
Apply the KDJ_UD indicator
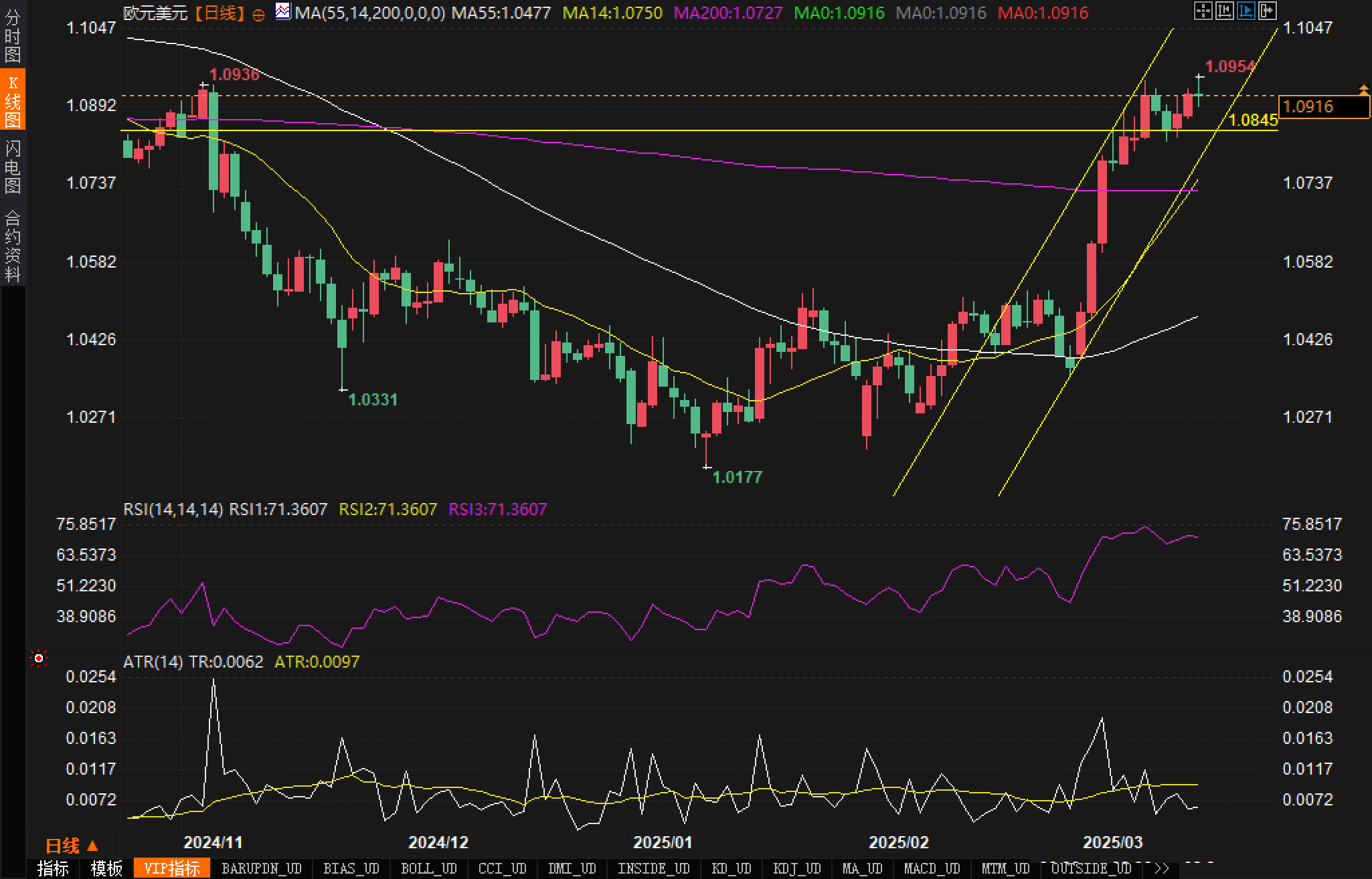pos(796,869)
